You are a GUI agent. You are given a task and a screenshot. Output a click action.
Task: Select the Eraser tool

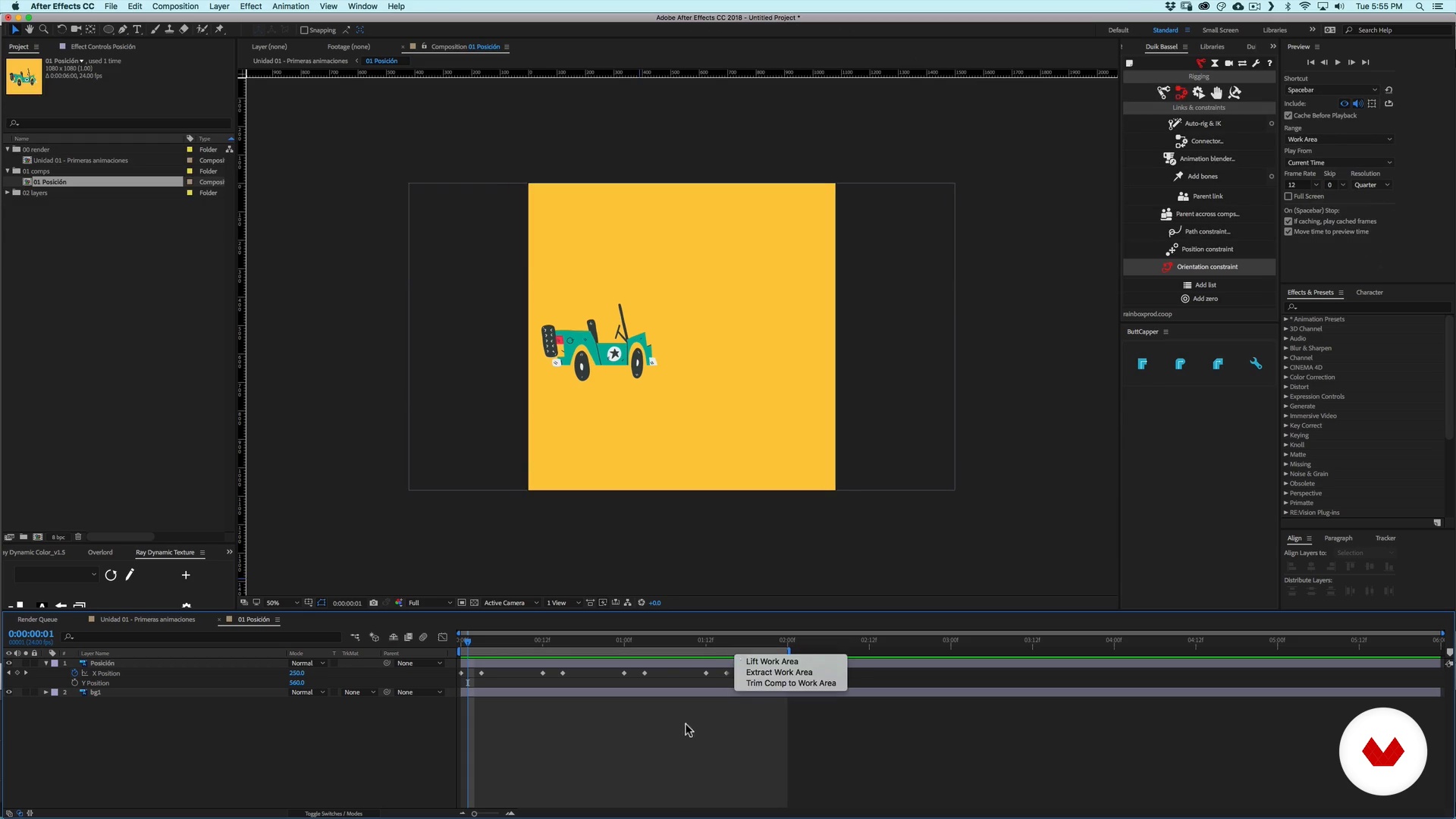pos(184,30)
